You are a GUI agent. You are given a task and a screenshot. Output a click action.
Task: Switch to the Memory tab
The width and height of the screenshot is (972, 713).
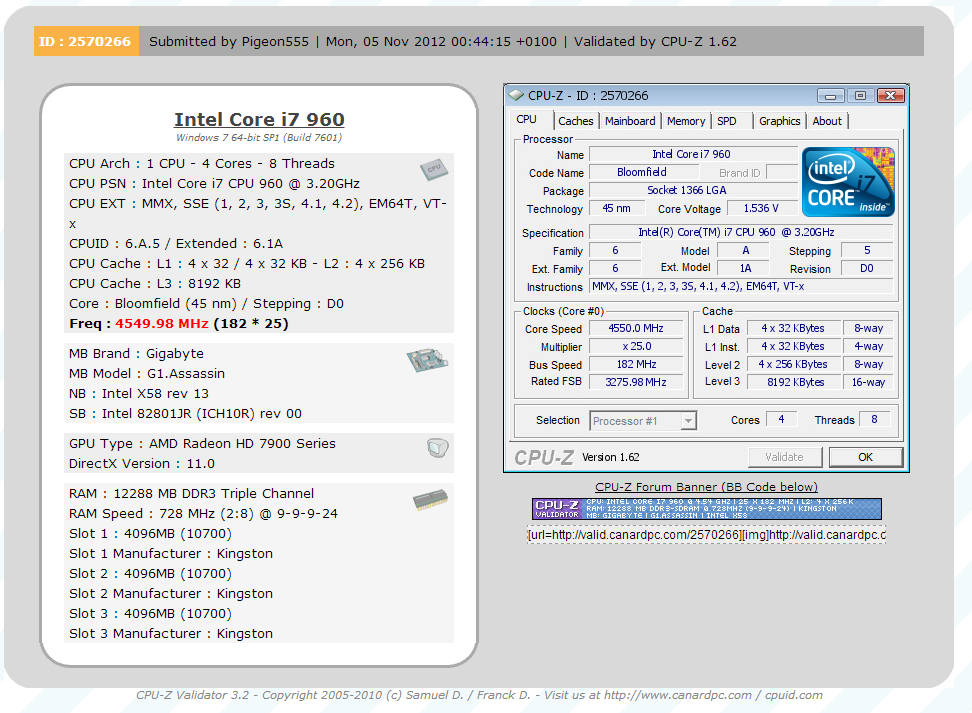tap(686, 121)
